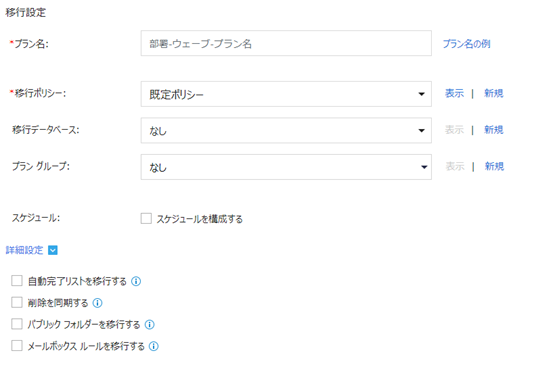
Task: Click info icon beside 削除を同期する
Action: (x=97, y=303)
